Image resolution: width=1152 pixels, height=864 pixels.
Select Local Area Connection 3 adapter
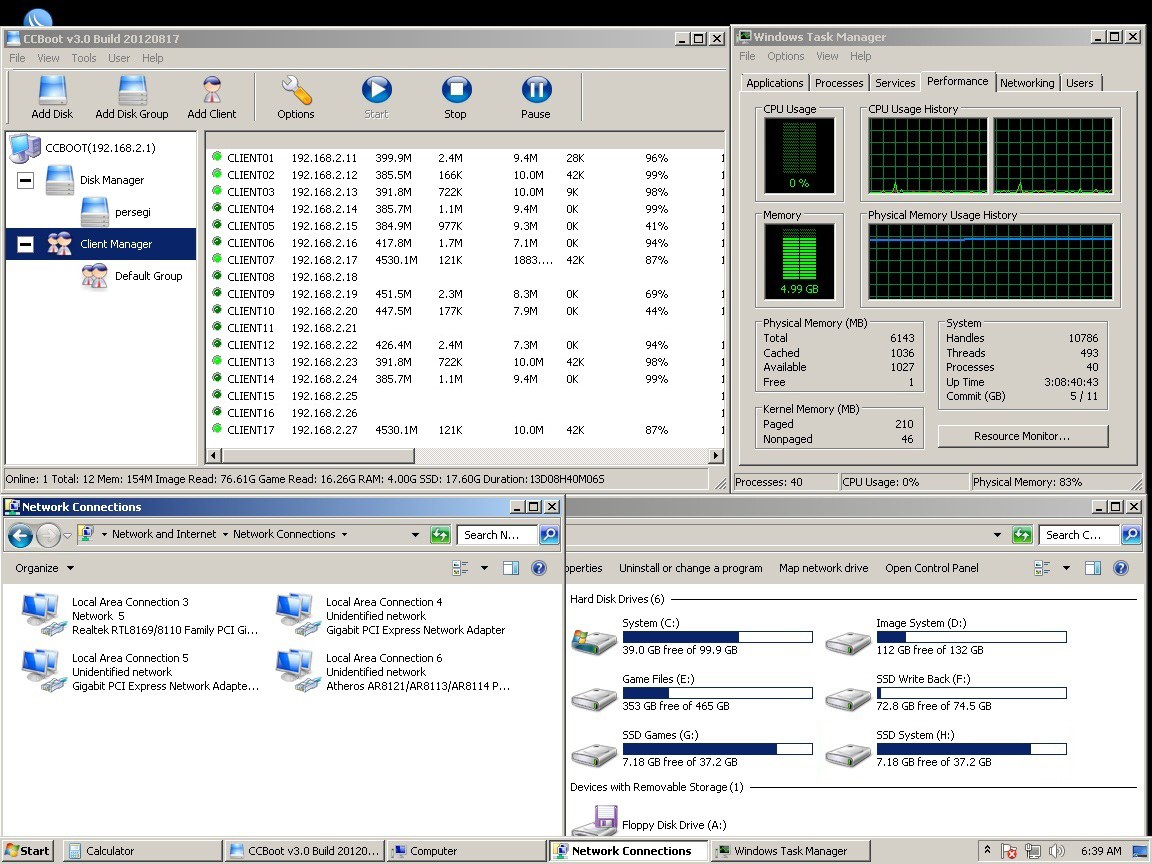click(140, 616)
